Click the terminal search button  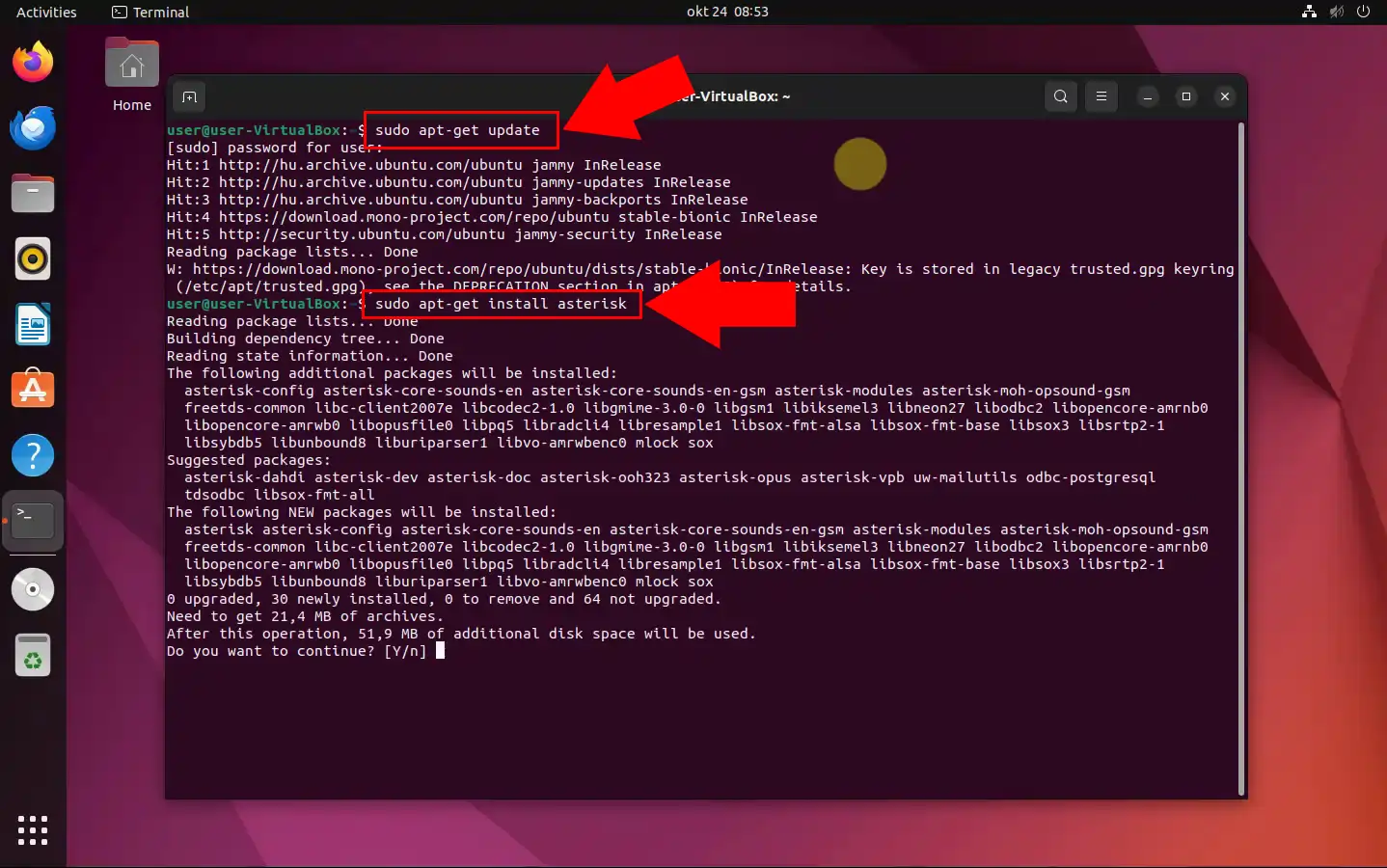tap(1061, 96)
